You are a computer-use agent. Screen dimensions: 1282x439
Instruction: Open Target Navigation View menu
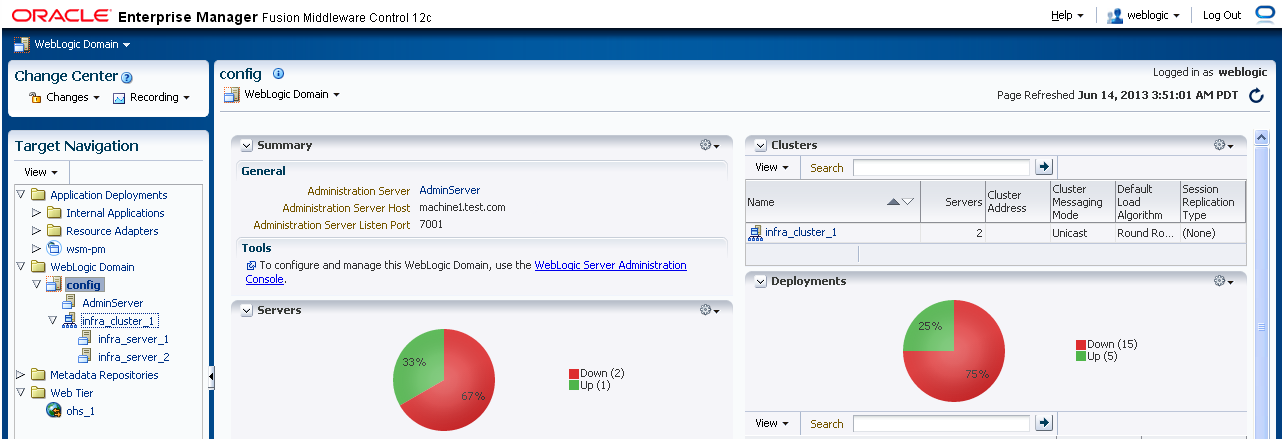tap(42, 172)
